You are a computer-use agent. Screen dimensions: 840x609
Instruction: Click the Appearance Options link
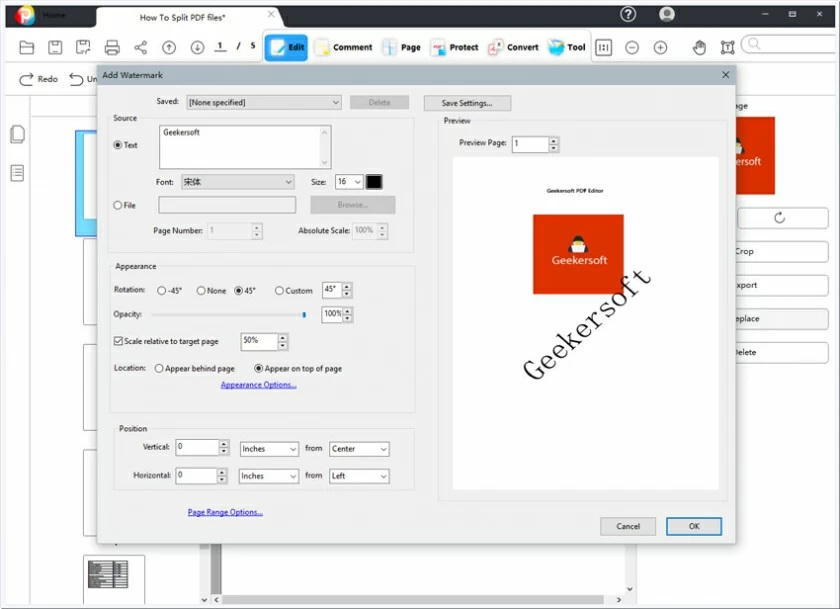point(258,384)
